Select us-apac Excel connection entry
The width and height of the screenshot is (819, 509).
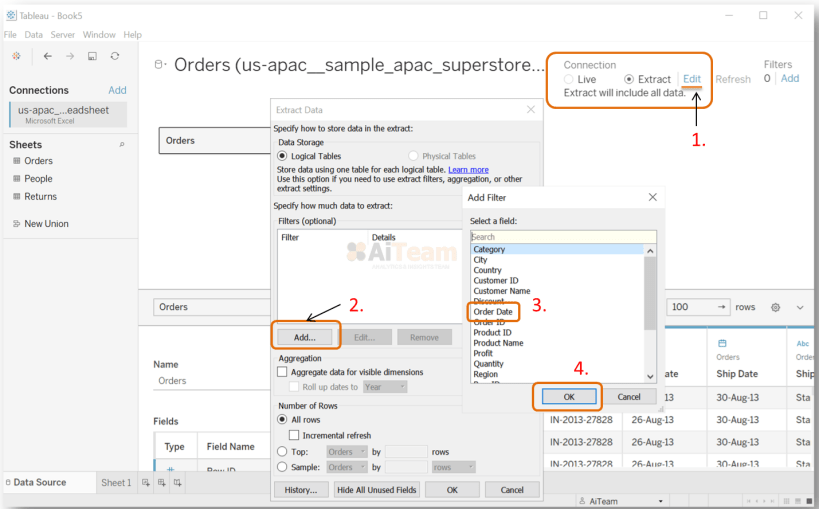pyautogui.click(x=68, y=114)
